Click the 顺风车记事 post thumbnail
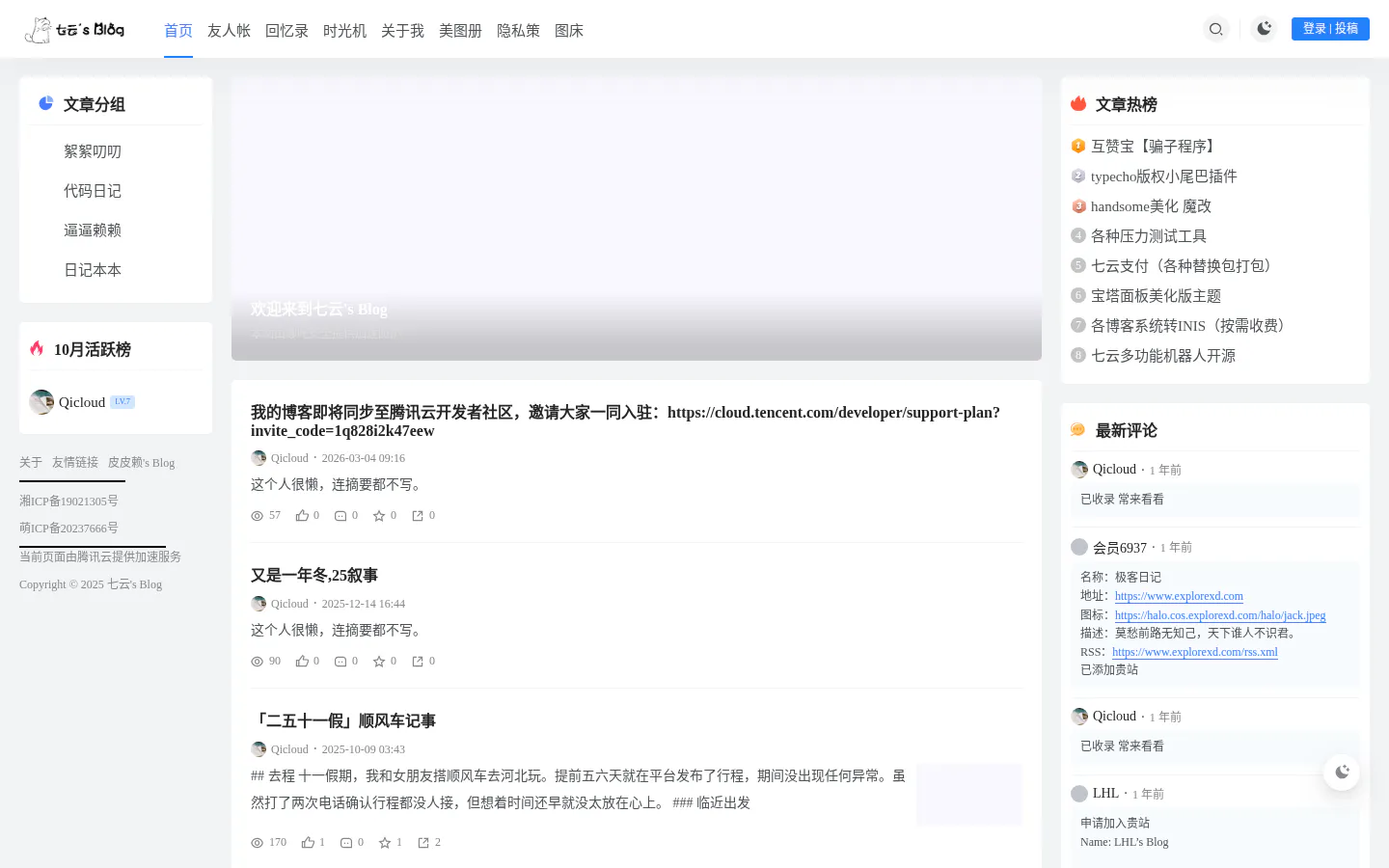The width and height of the screenshot is (1389, 868). [x=969, y=795]
